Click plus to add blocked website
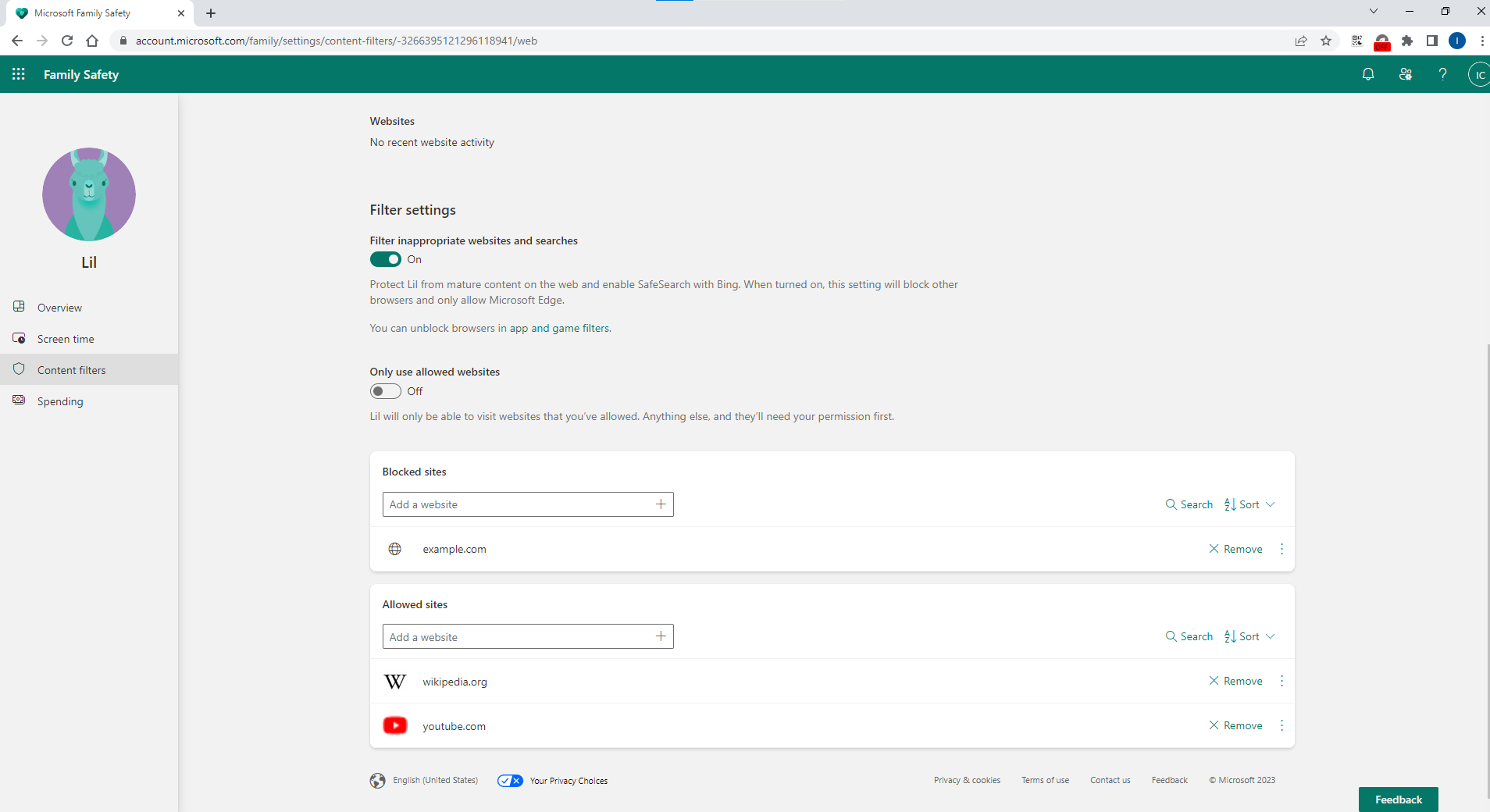This screenshot has height=812, width=1490. tap(661, 504)
